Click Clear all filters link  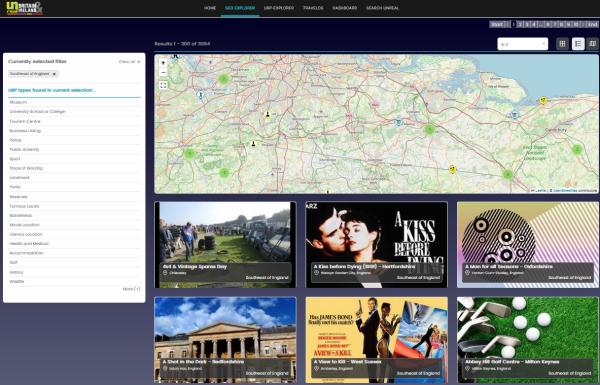129,62
